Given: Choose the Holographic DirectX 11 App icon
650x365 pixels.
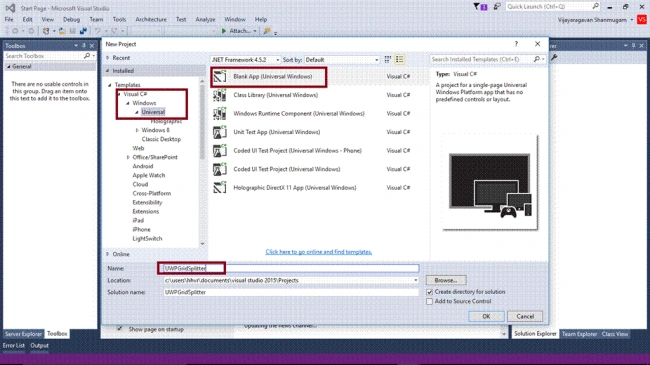Looking at the screenshot, I should coord(220,188).
